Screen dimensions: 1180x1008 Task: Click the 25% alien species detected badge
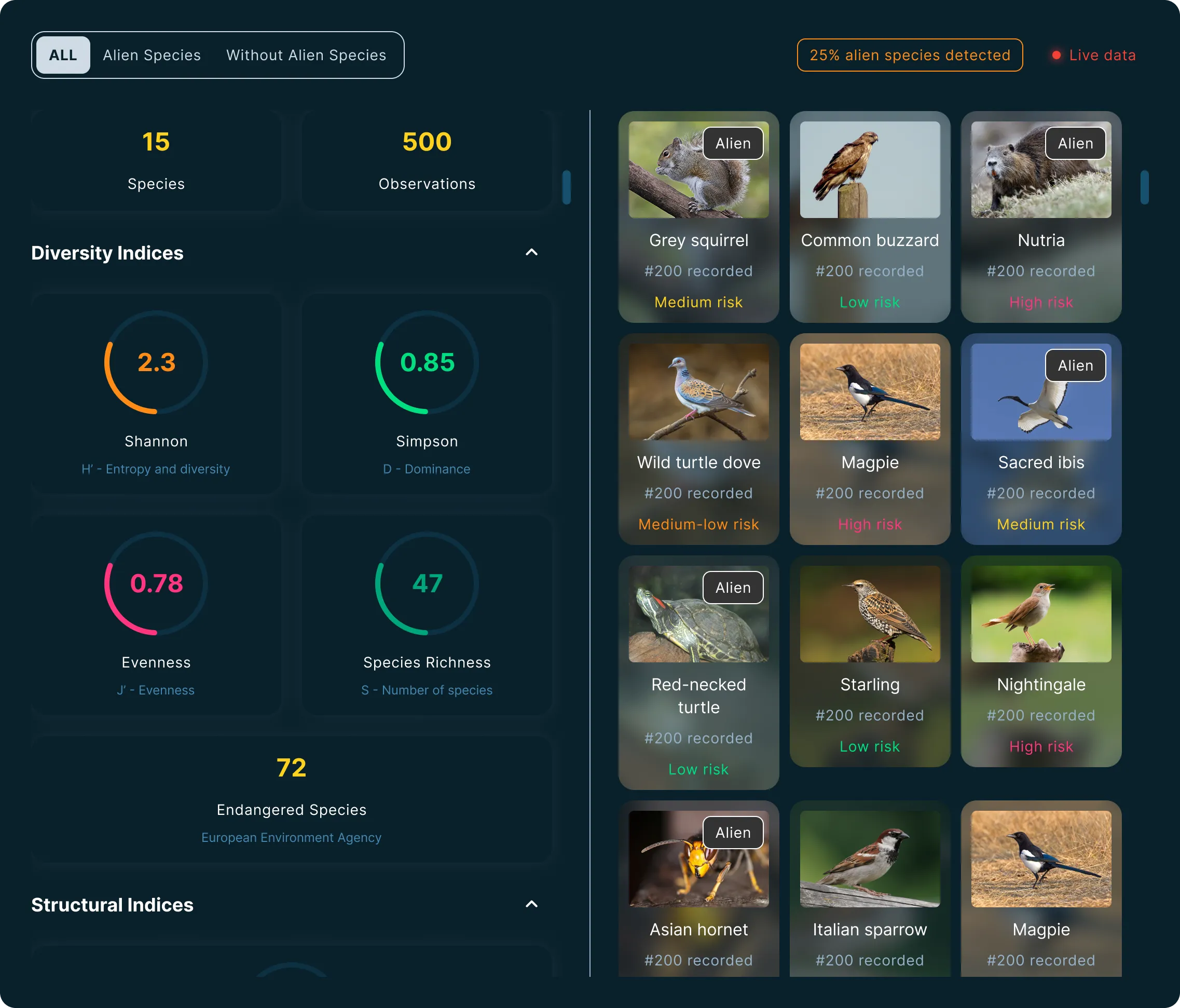[910, 55]
